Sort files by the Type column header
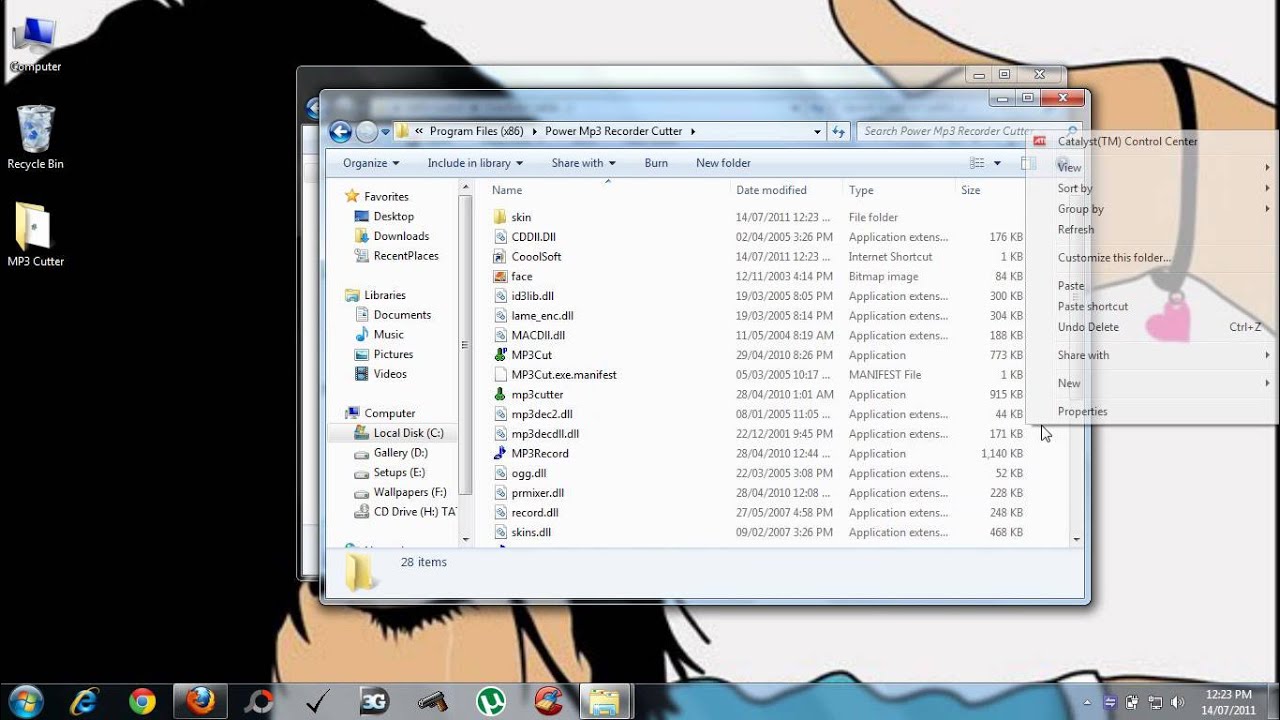The width and height of the screenshot is (1280, 720). [x=899, y=190]
